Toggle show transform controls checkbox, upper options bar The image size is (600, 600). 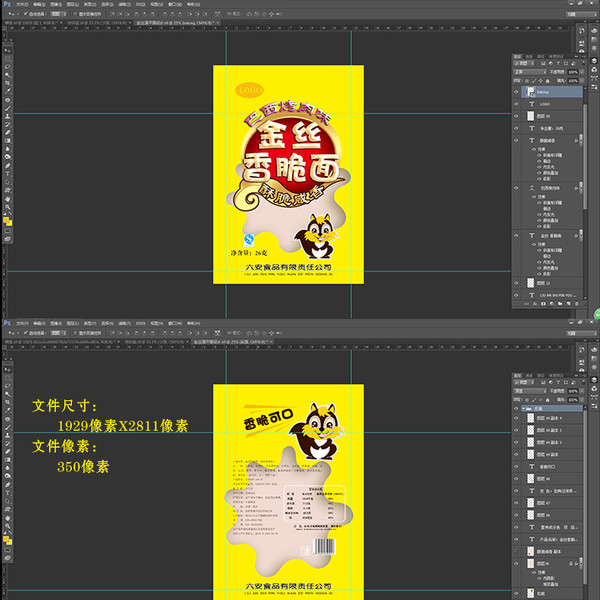point(75,13)
